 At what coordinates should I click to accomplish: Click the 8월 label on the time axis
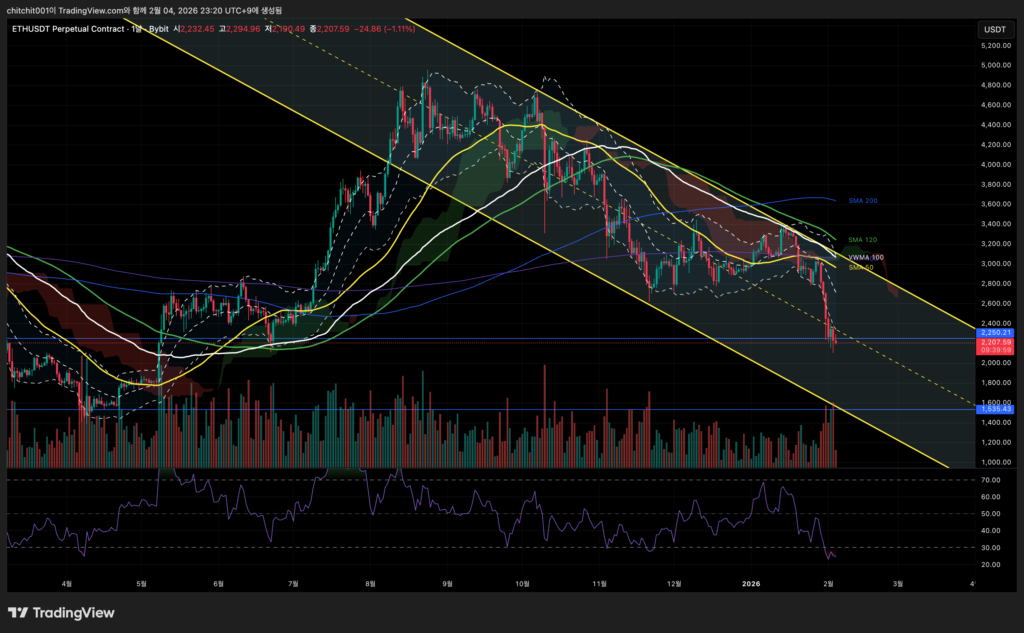click(371, 582)
